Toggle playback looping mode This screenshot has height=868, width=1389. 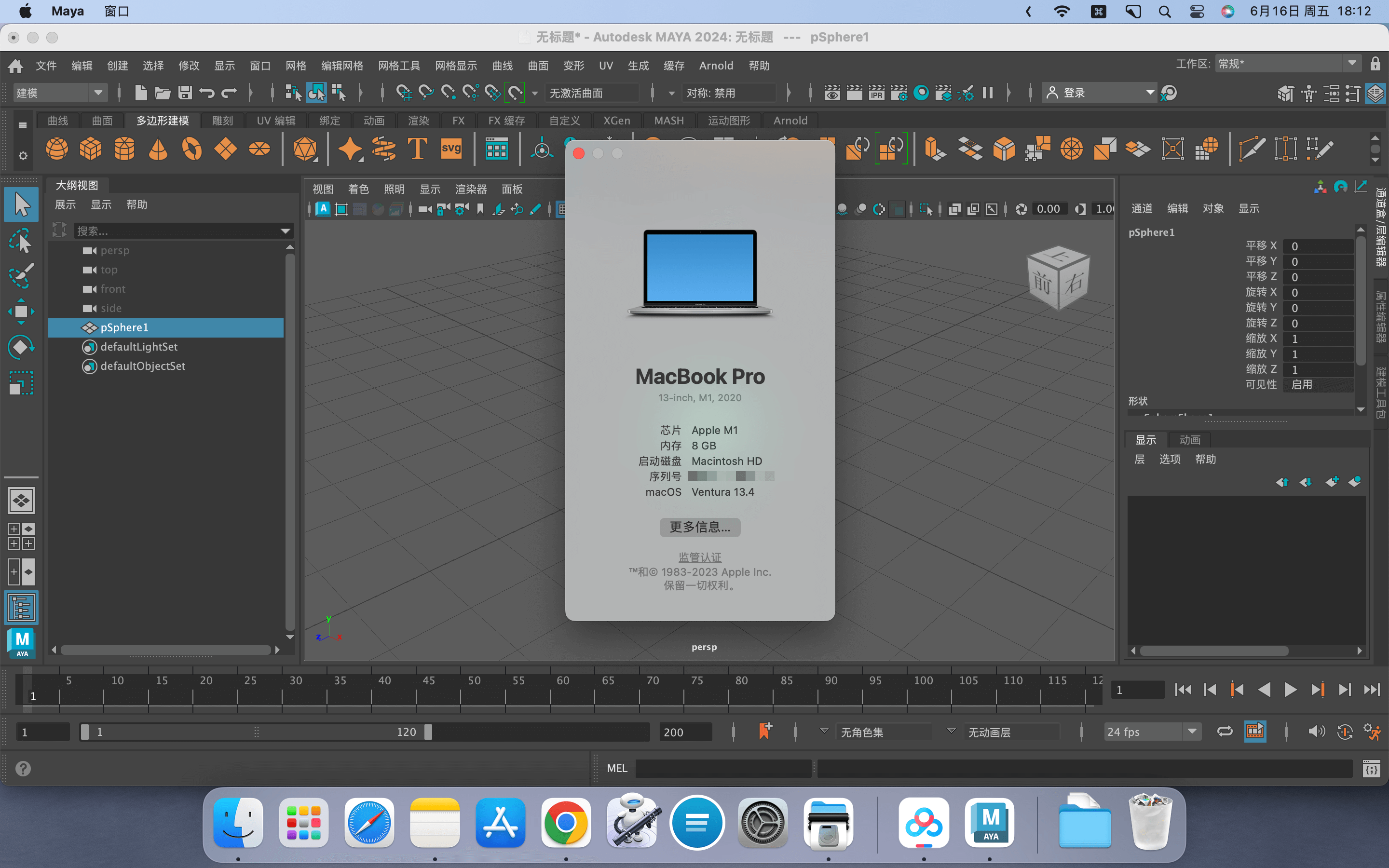(x=1224, y=732)
